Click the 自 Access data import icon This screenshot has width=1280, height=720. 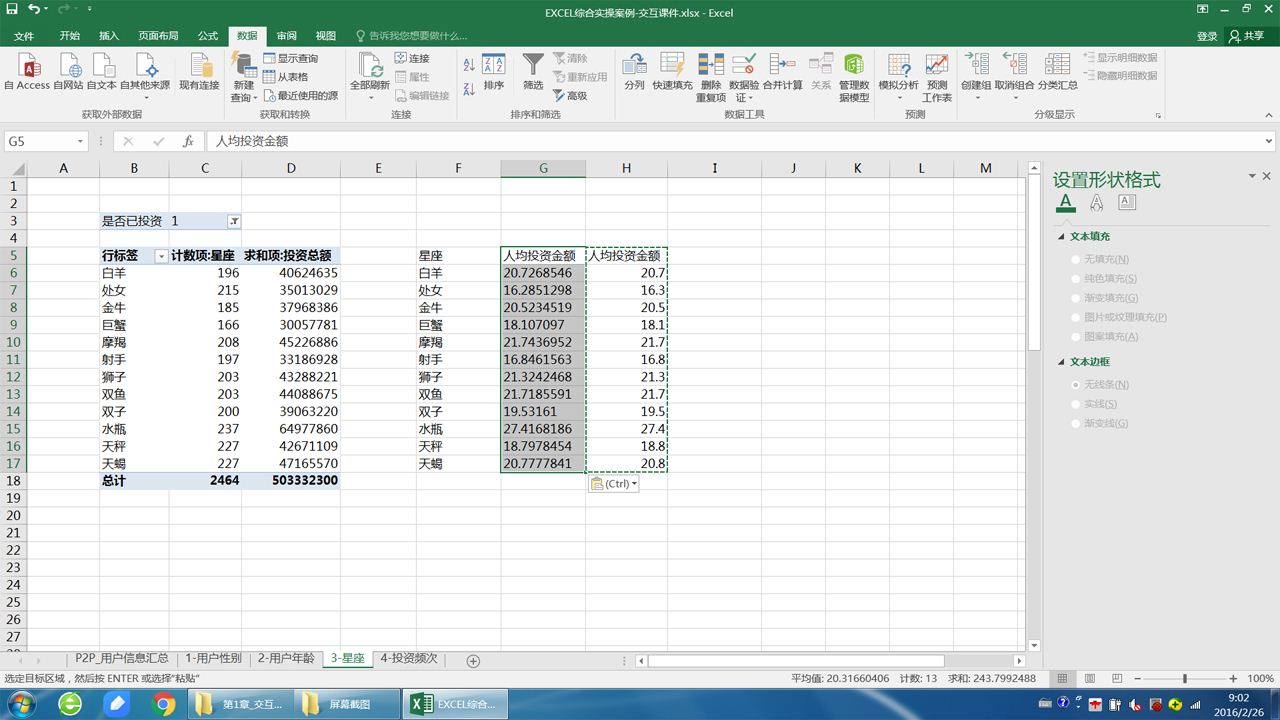[29, 66]
